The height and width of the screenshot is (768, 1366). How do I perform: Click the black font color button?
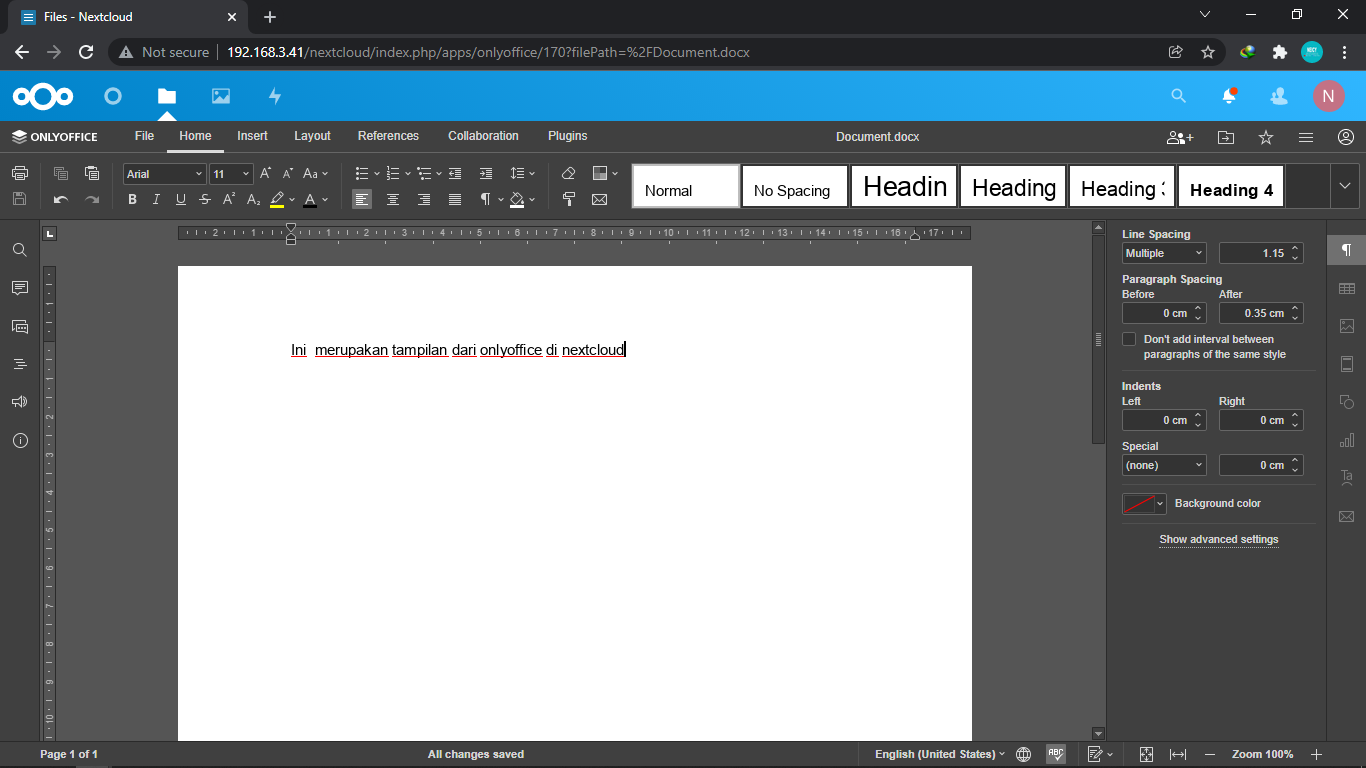tap(310, 199)
